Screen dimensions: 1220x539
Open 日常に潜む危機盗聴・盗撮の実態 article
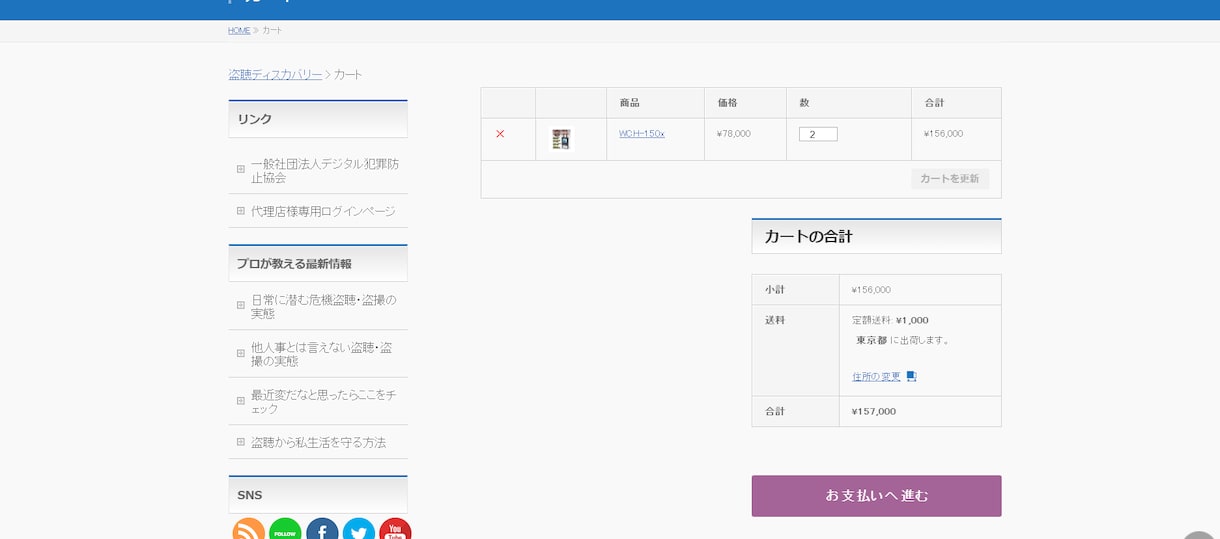[324, 306]
